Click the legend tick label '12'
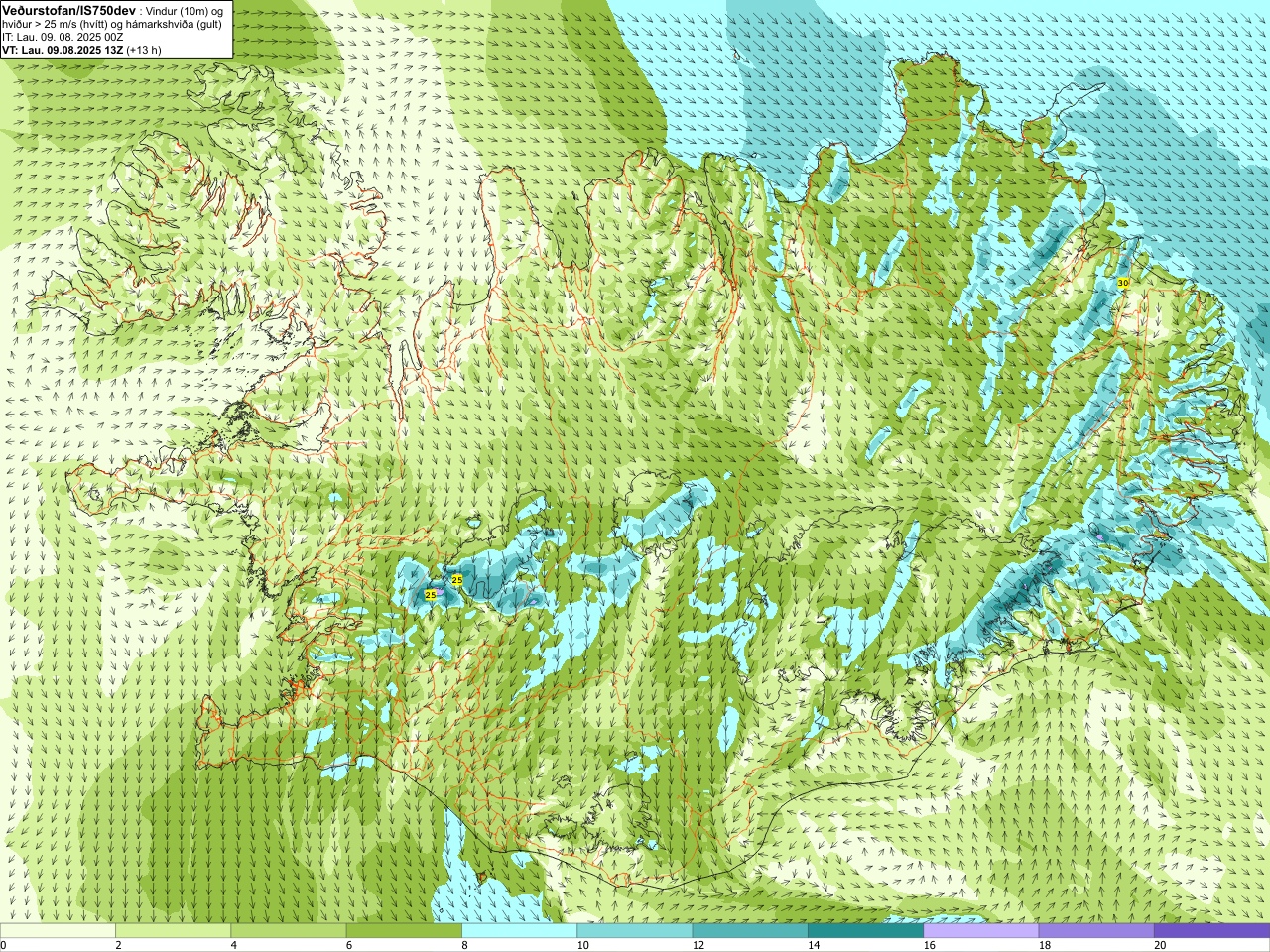1270x952 pixels. coord(698,945)
